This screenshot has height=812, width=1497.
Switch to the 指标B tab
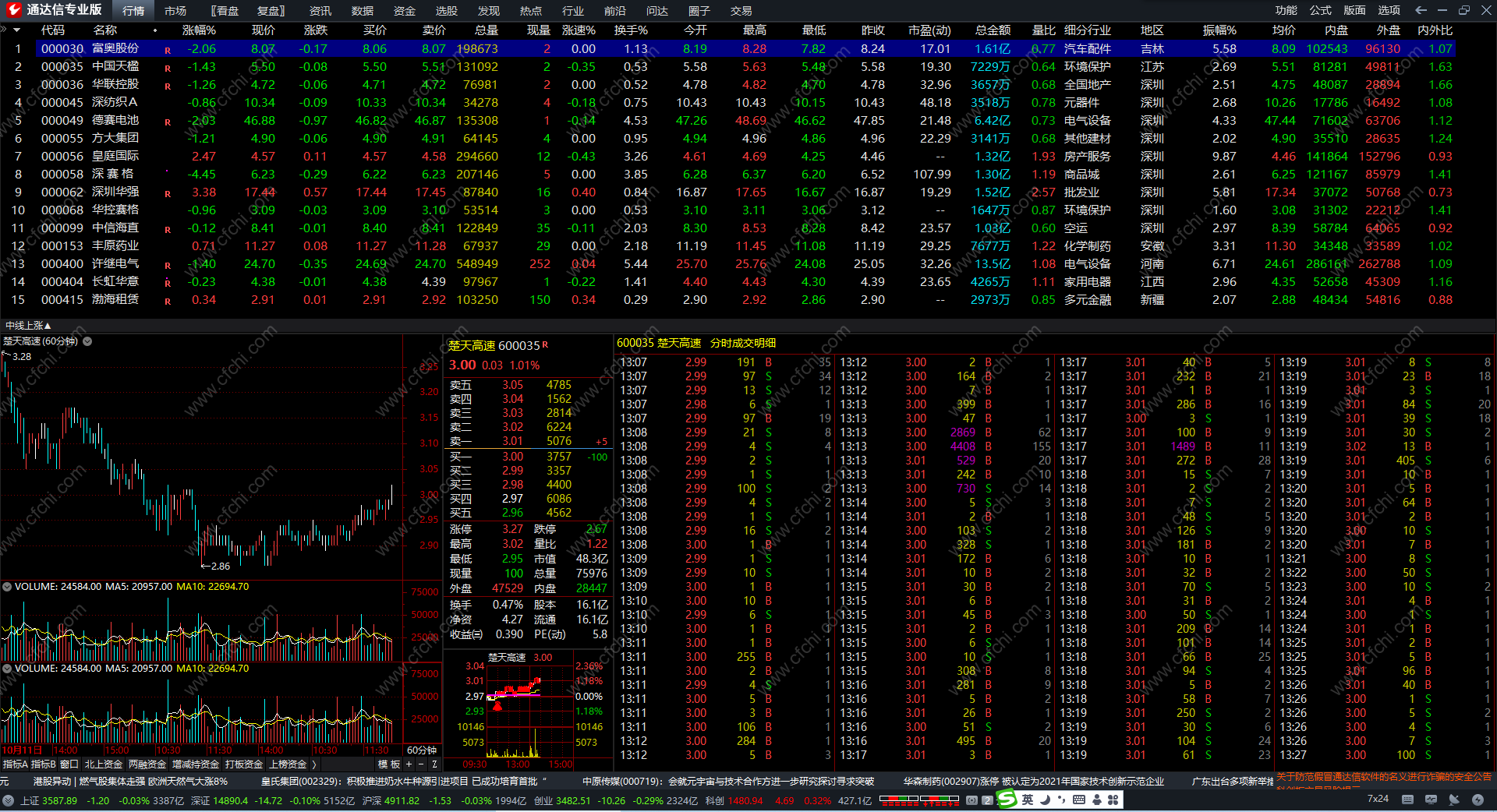point(44,764)
